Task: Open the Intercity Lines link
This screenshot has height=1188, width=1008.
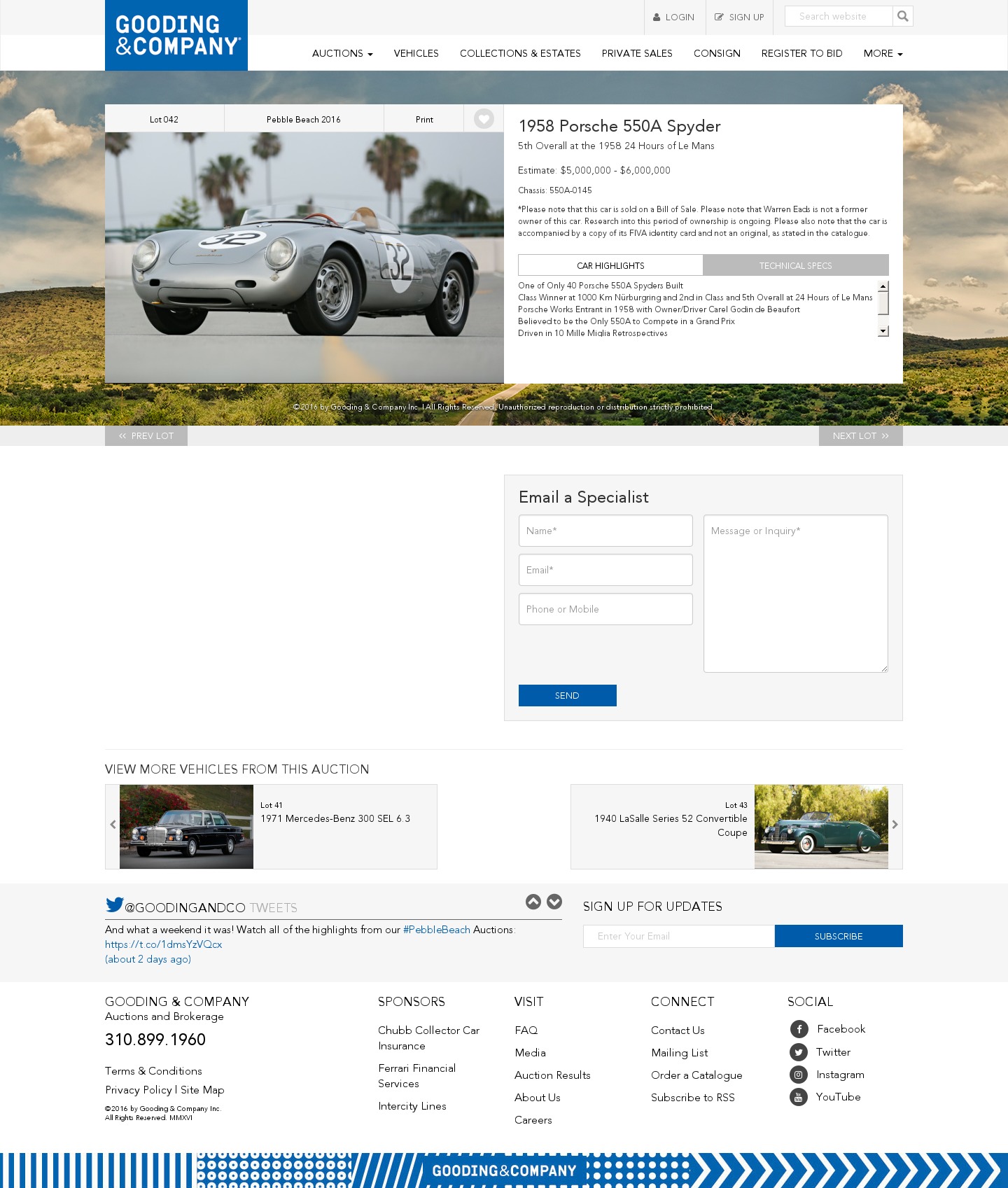Action: tap(412, 1106)
